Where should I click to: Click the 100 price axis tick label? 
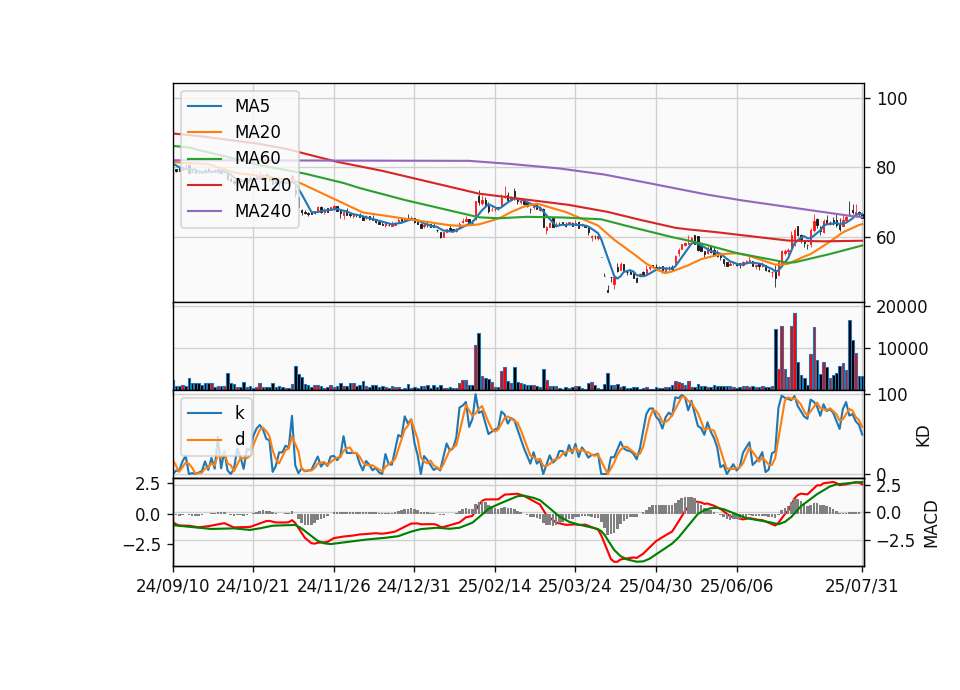[x=892, y=99]
